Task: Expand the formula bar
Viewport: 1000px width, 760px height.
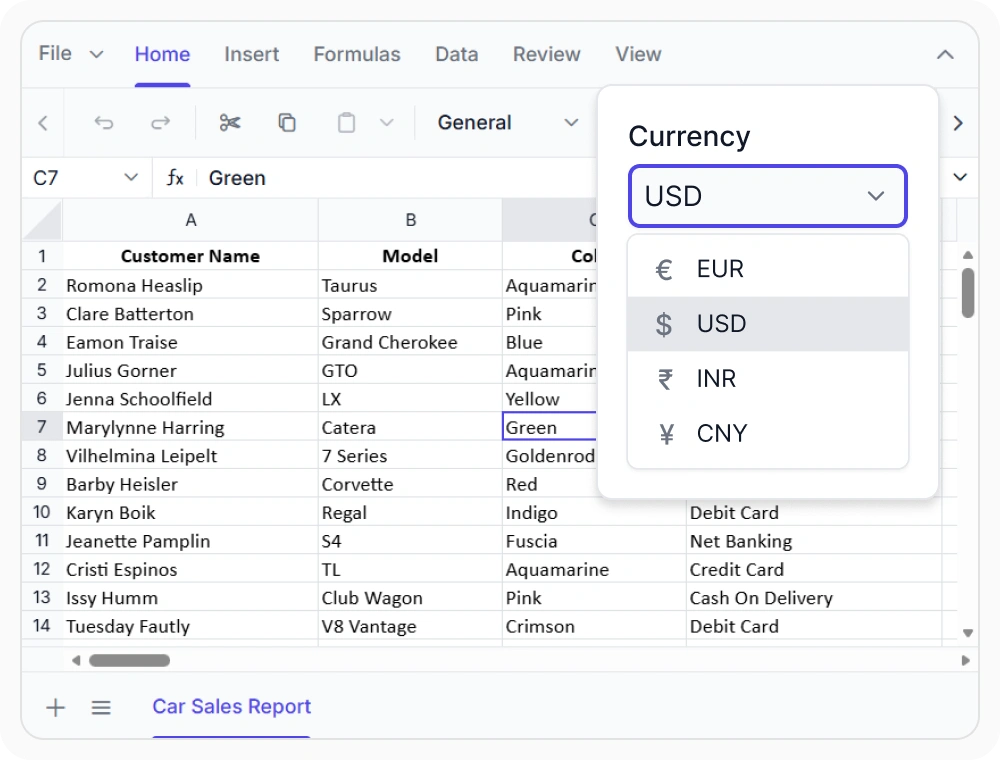Action: click(x=960, y=177)
